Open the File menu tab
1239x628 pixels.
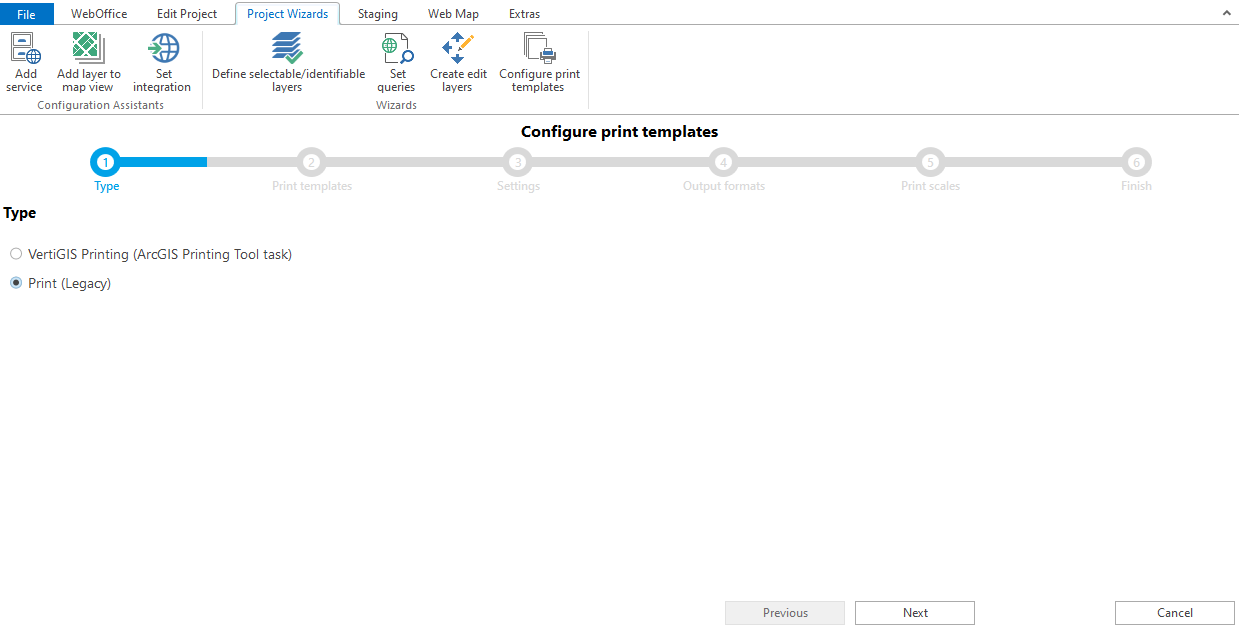click(x=26, y=14)
